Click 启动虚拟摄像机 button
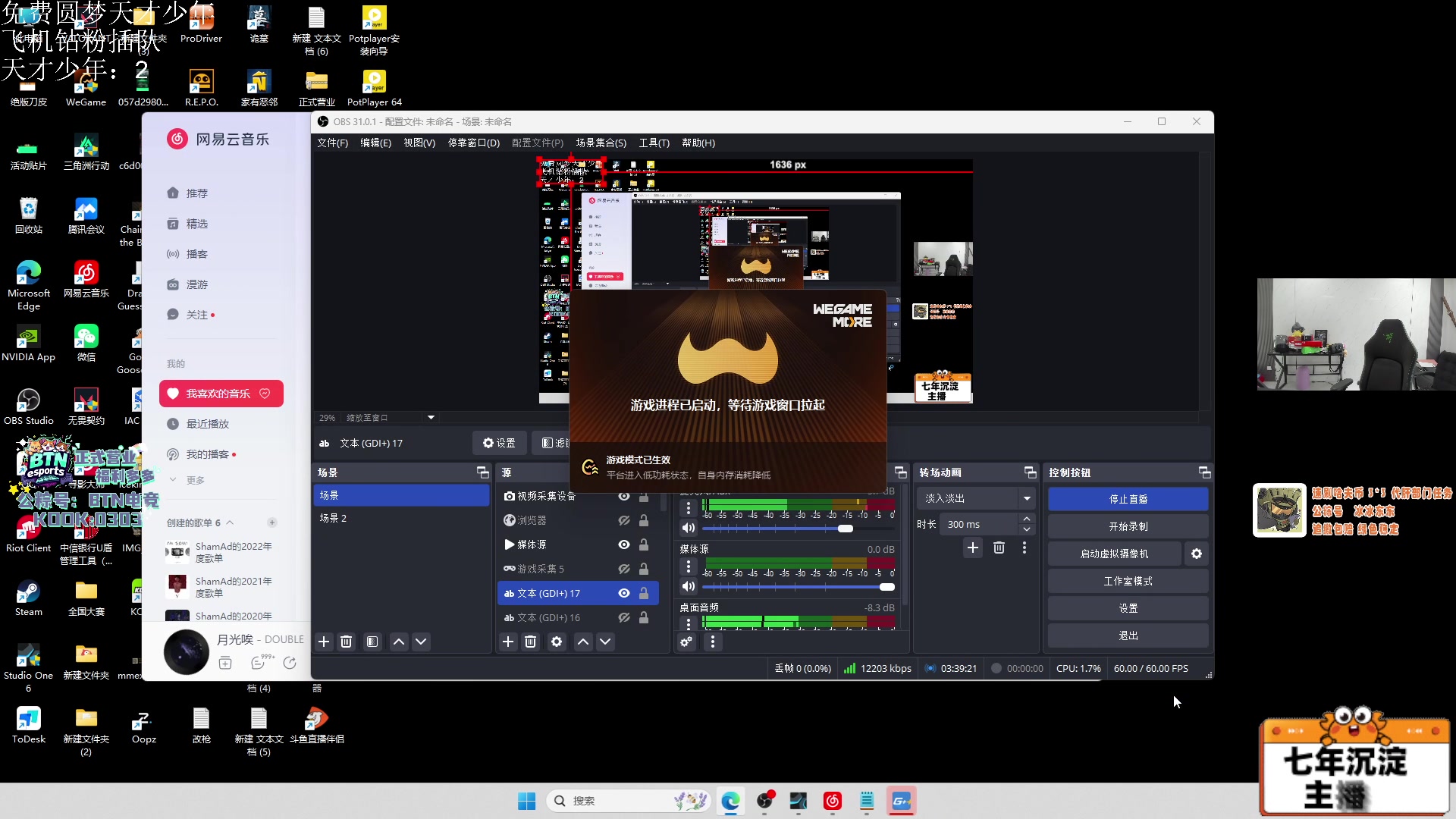 point(1114,554)
